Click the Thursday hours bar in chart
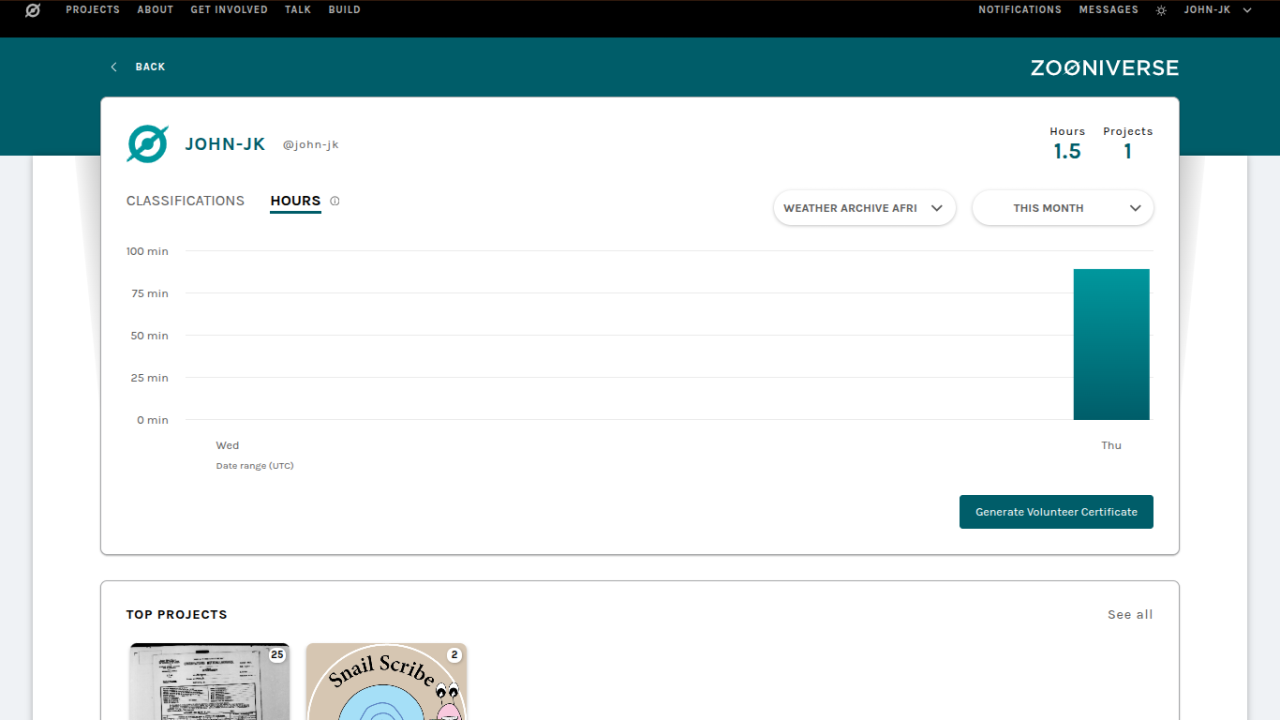Image resolution: width=1280 pixels, height=720 pixels. tap(1111, 344)
